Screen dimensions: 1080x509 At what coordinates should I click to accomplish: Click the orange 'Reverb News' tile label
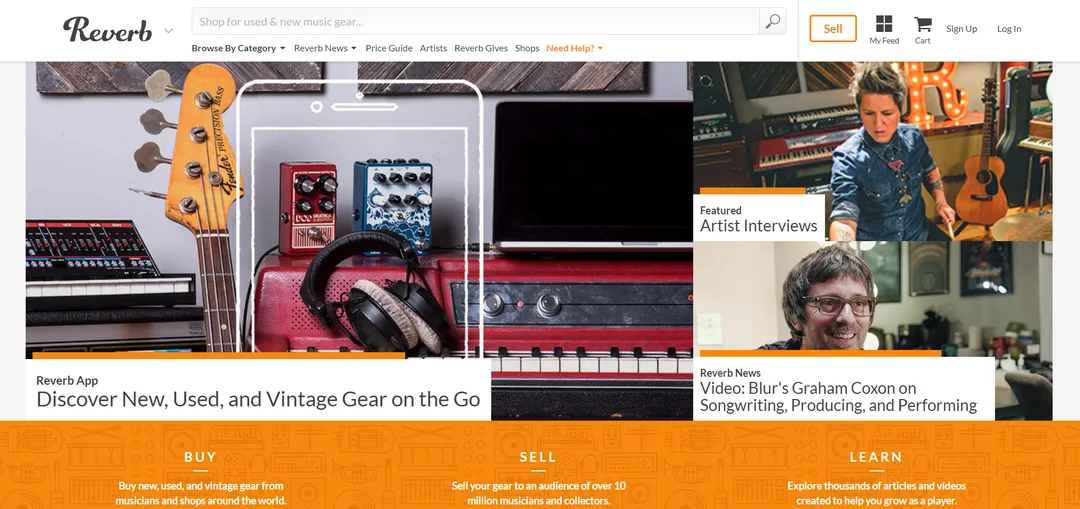click(730, 373)
